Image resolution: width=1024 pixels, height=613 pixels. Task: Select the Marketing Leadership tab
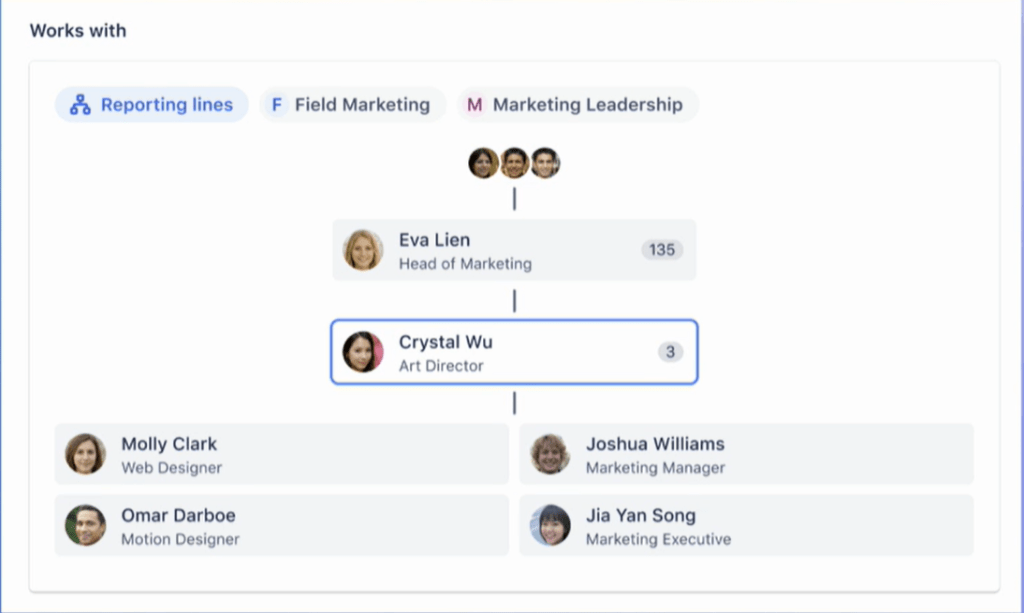pyautogui.click(x=578, y=105)
